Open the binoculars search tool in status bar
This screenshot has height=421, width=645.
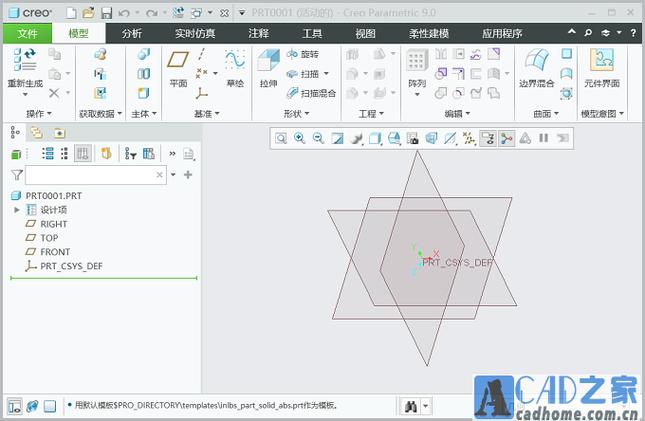click(411, 407)
